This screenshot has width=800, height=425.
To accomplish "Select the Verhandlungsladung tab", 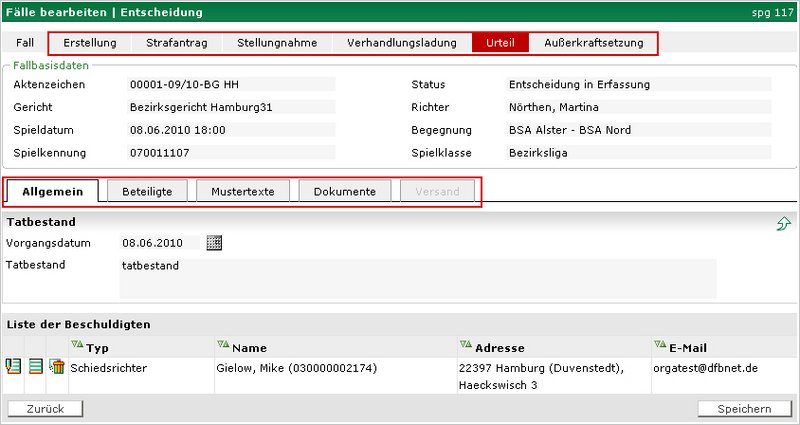I will [401, 43].
